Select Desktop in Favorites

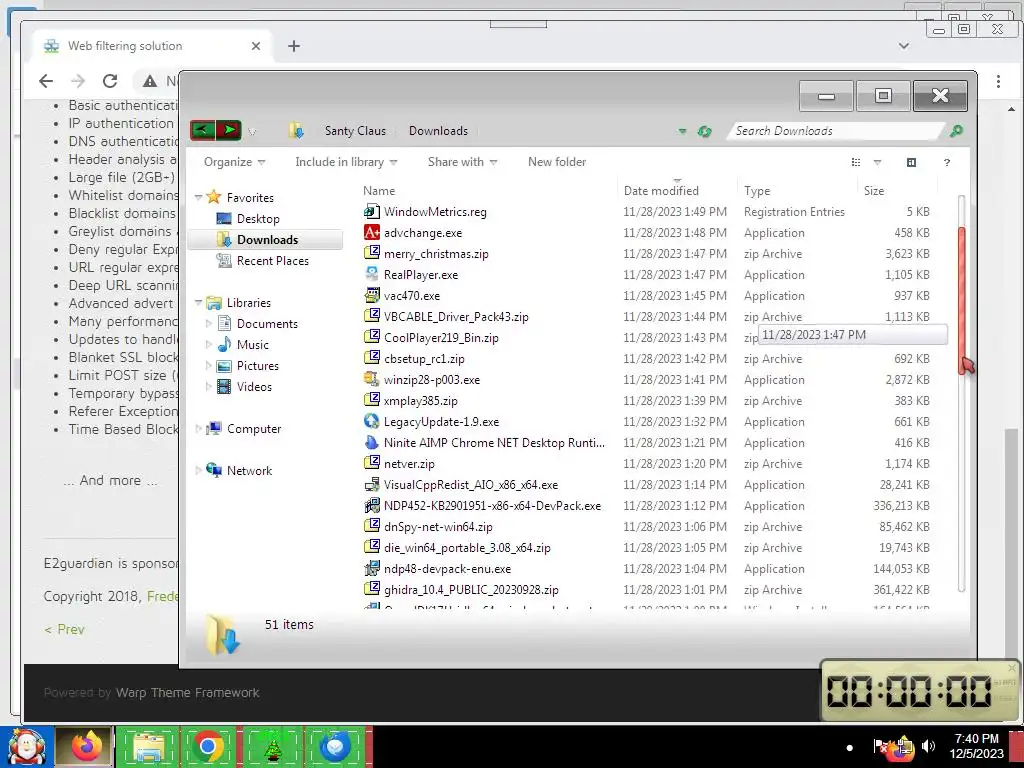click(x=258, y=219)
